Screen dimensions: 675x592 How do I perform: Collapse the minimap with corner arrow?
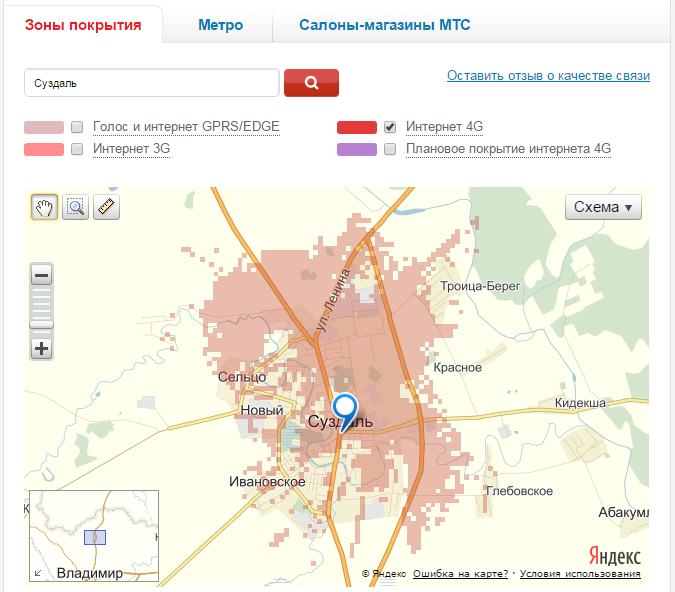[38, 573]
